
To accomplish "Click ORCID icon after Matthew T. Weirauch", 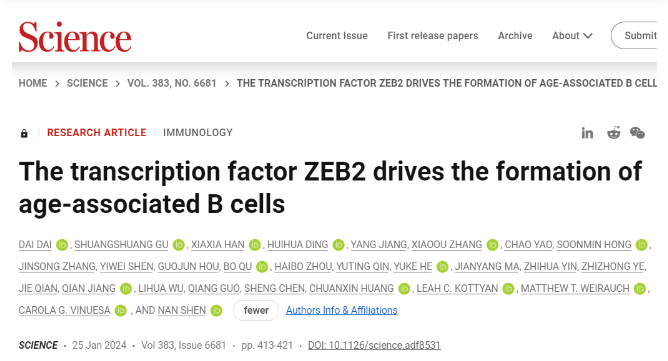I will (640, 289).
